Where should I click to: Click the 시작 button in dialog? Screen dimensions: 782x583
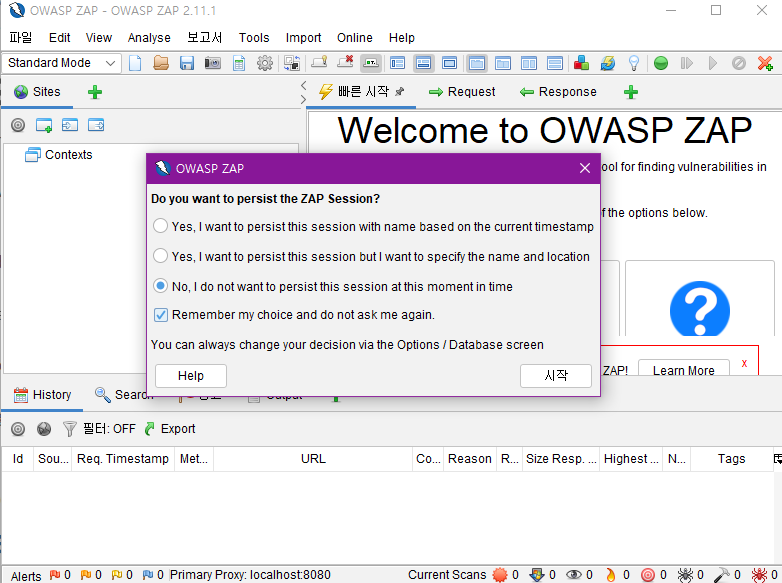coord(556,376)
